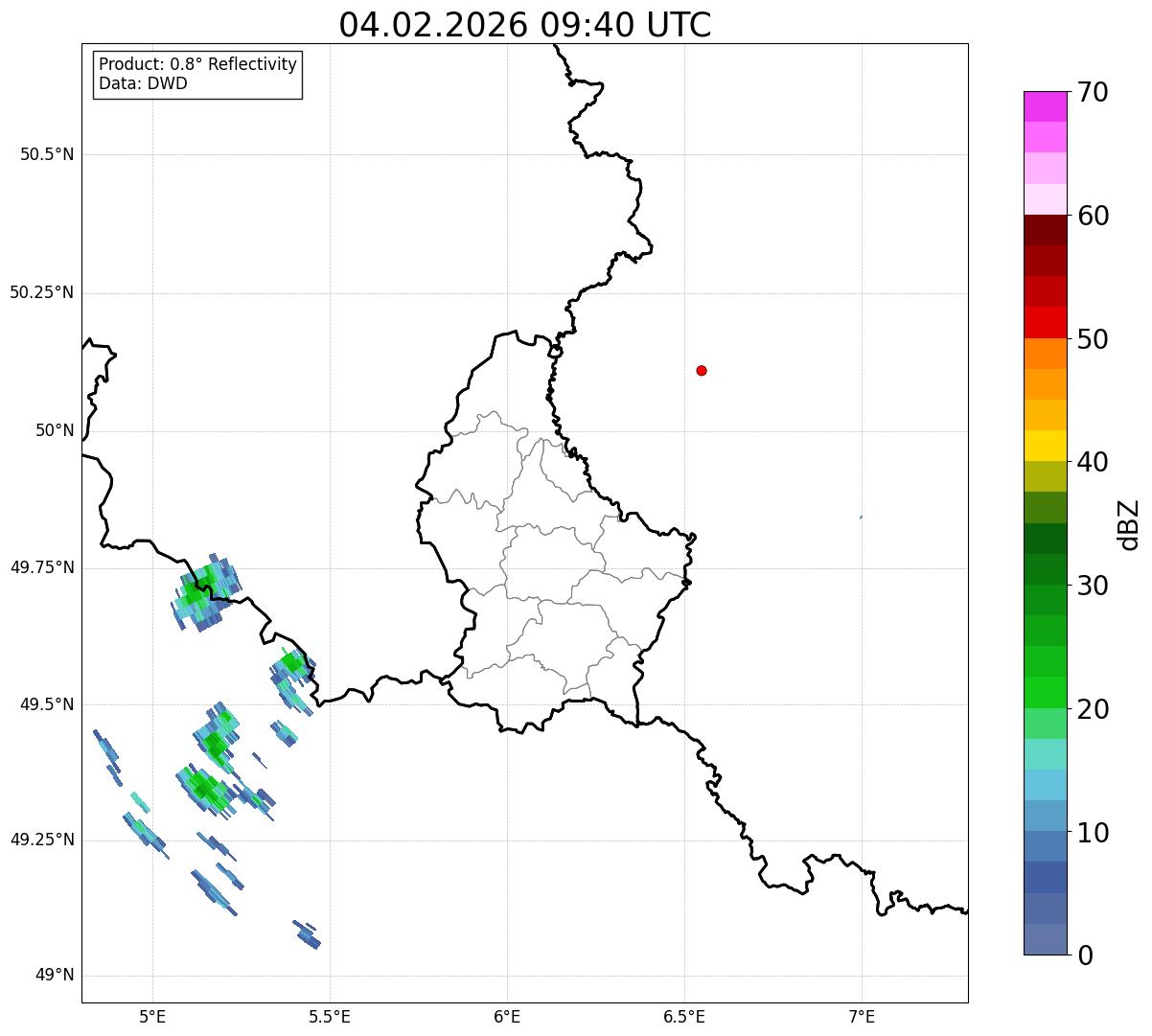Image resolution: width=1152 pixels, height=1036 pixels.
Task: Click the dark maroon colorbar segment below 60
Action: [x=1045, y=230]
